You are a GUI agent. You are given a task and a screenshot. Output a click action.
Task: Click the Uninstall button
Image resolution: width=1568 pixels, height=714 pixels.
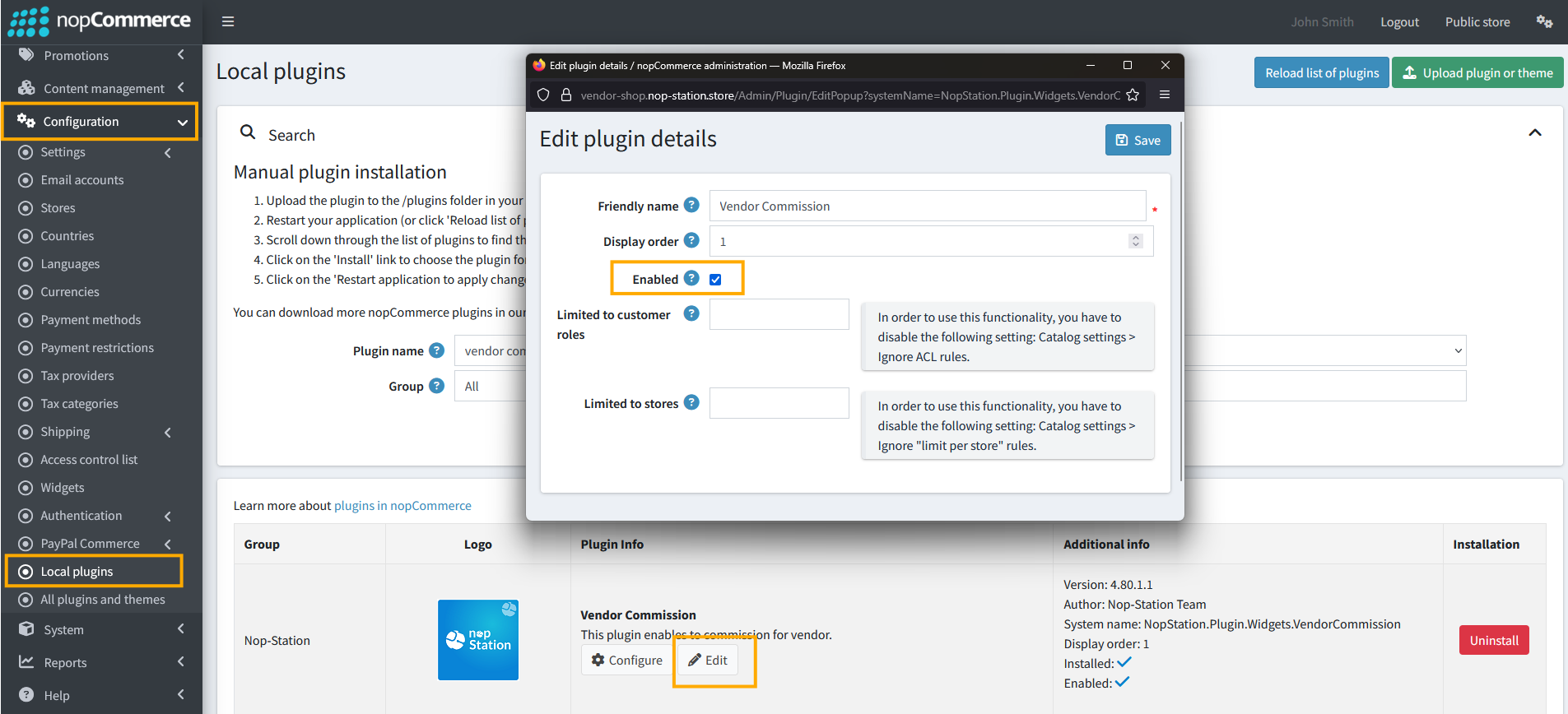click(1494, 640)
